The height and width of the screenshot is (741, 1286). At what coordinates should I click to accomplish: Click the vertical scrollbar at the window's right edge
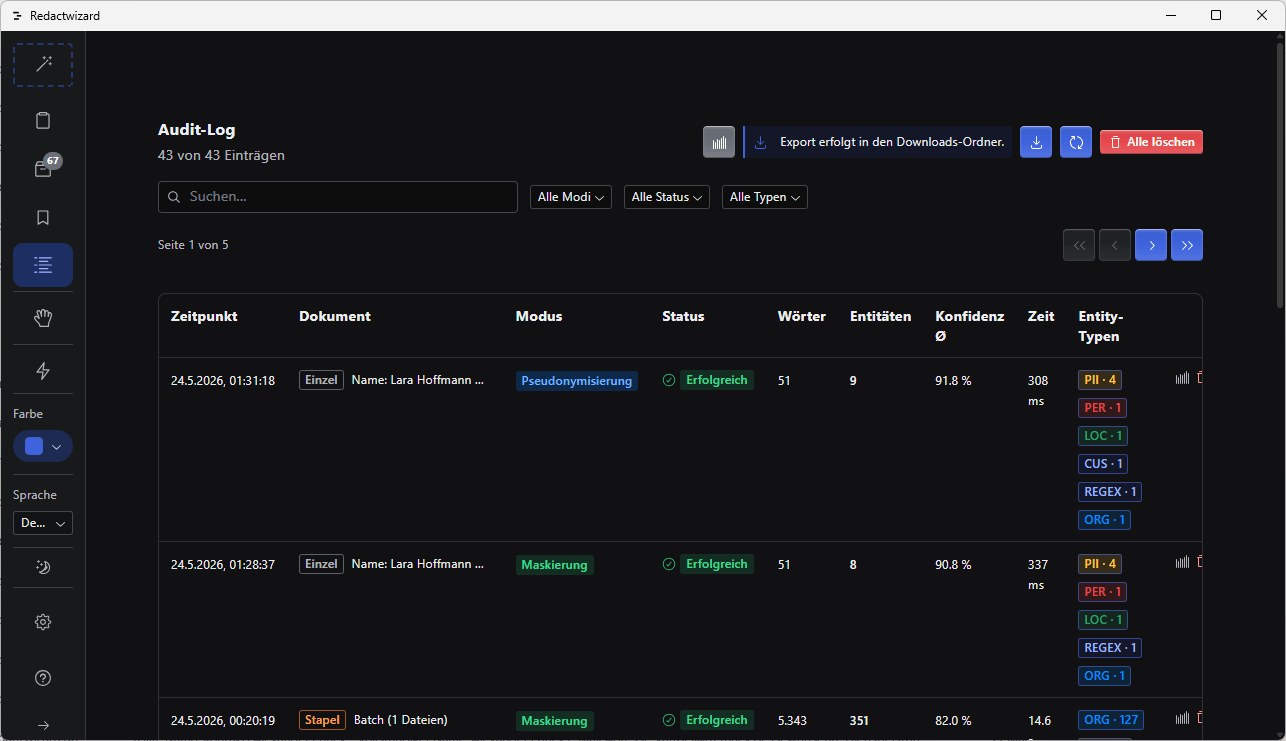pos(1280,175)
